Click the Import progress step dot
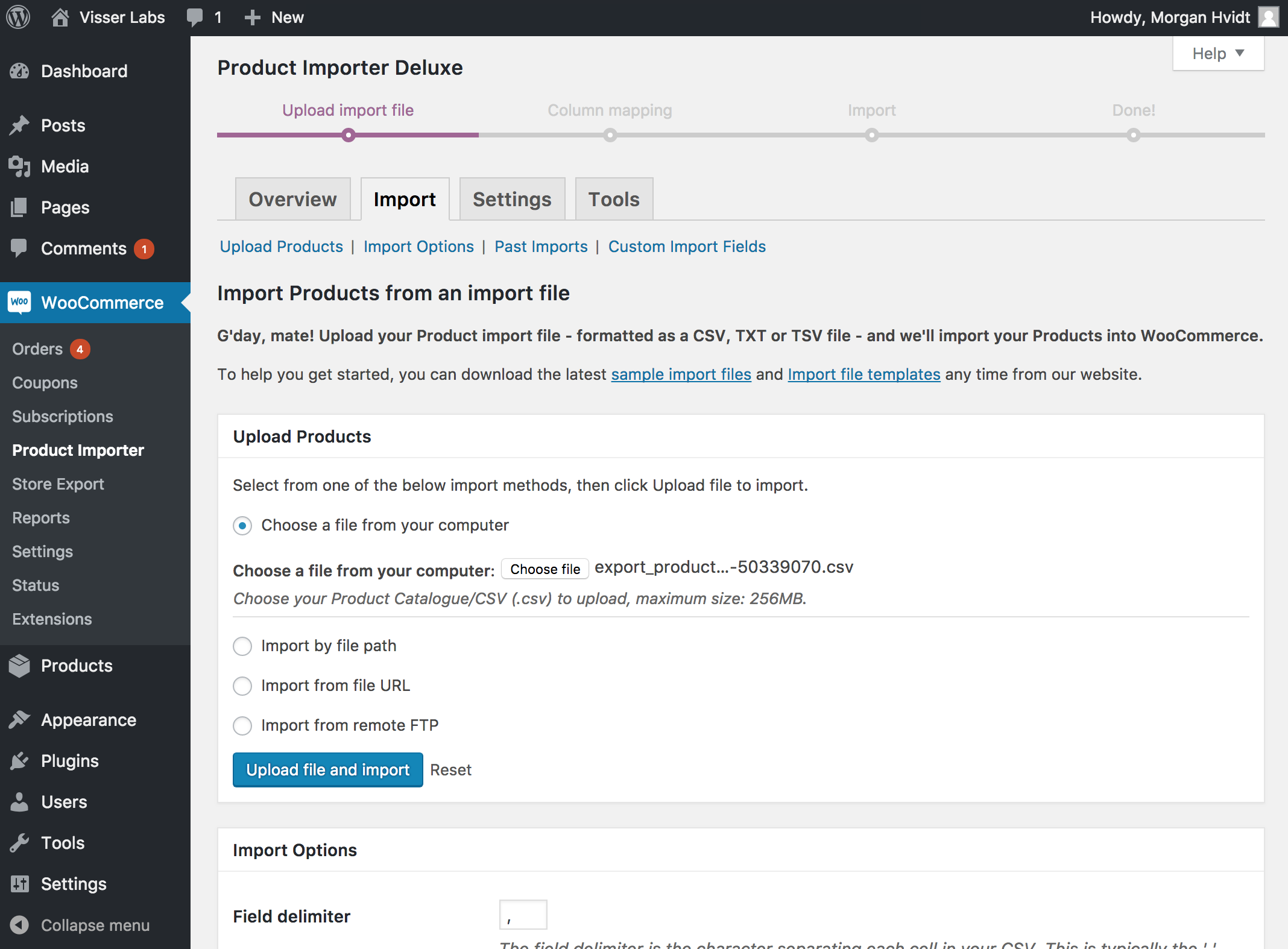The height and width of the screenshot is (949, 1288). (872, 135)
